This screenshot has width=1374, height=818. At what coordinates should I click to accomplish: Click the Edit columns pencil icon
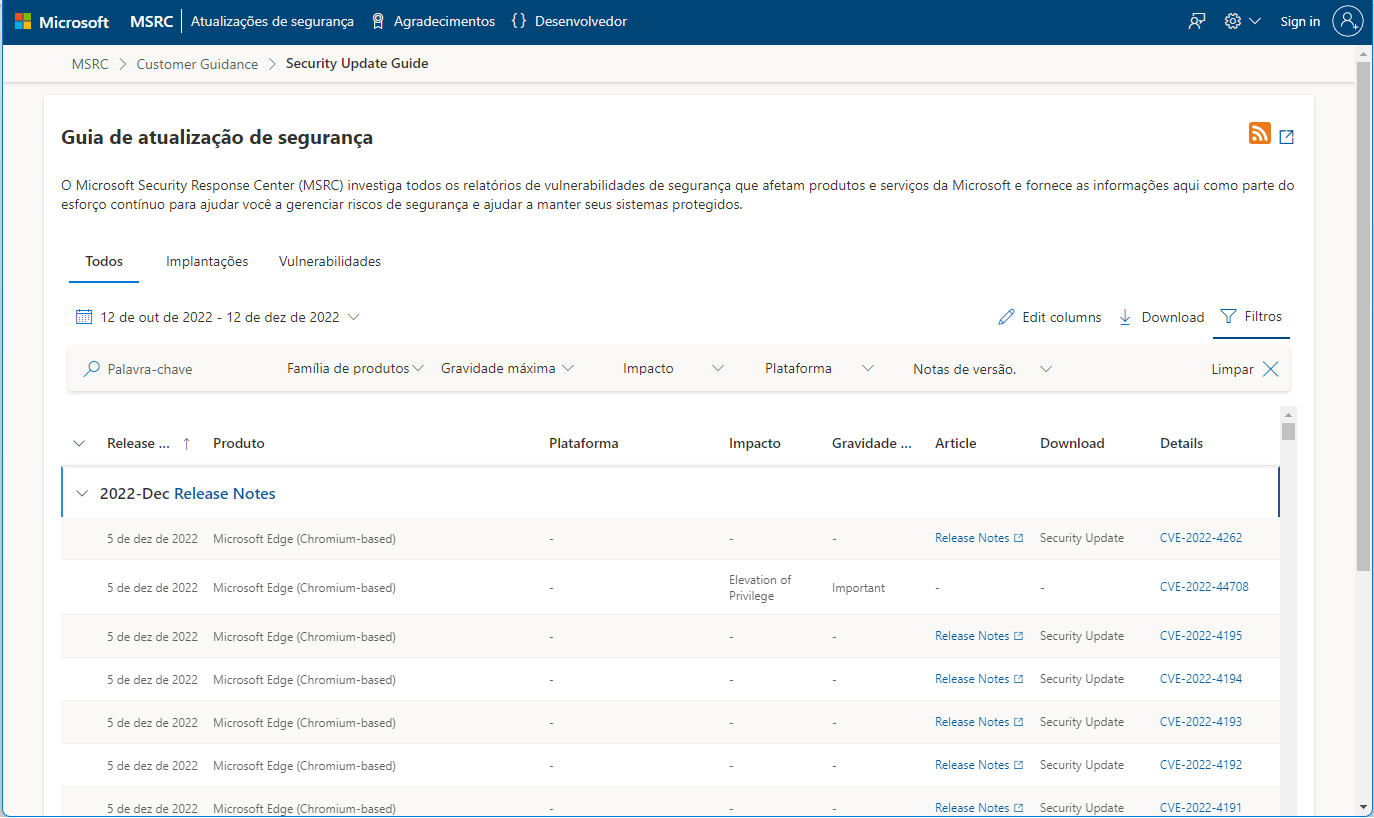pyautogui.click(x=1007, y=317)
